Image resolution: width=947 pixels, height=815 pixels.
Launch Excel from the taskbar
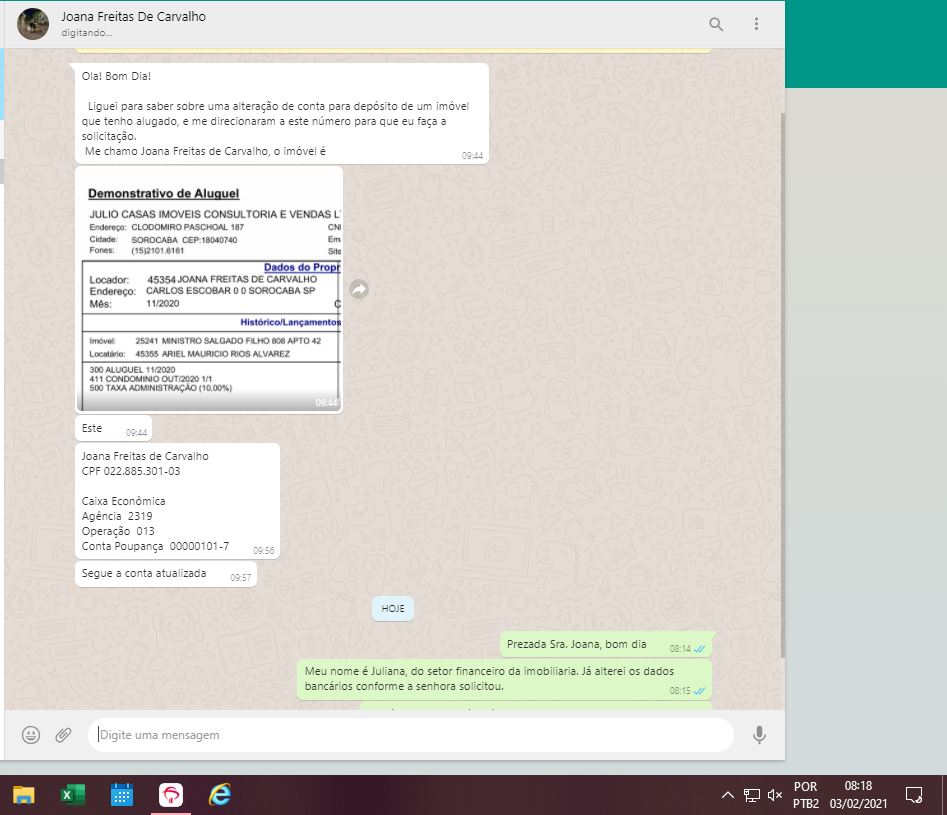coord(72,795)
